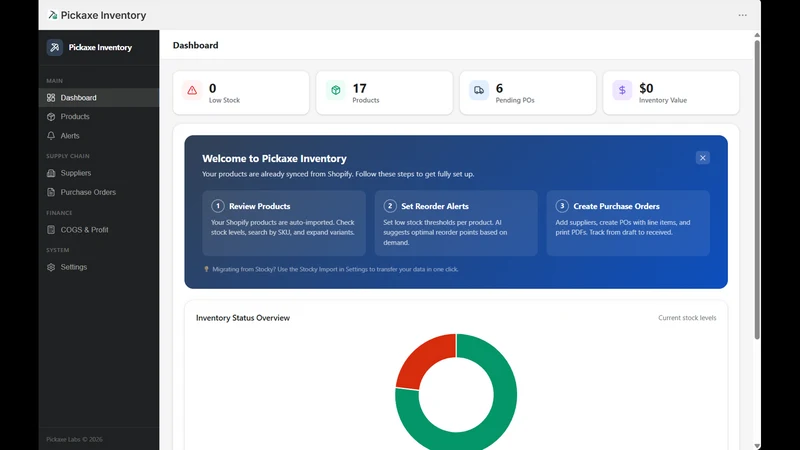Click the 'SUPPLY CHAIN' section label

(68, 156)
